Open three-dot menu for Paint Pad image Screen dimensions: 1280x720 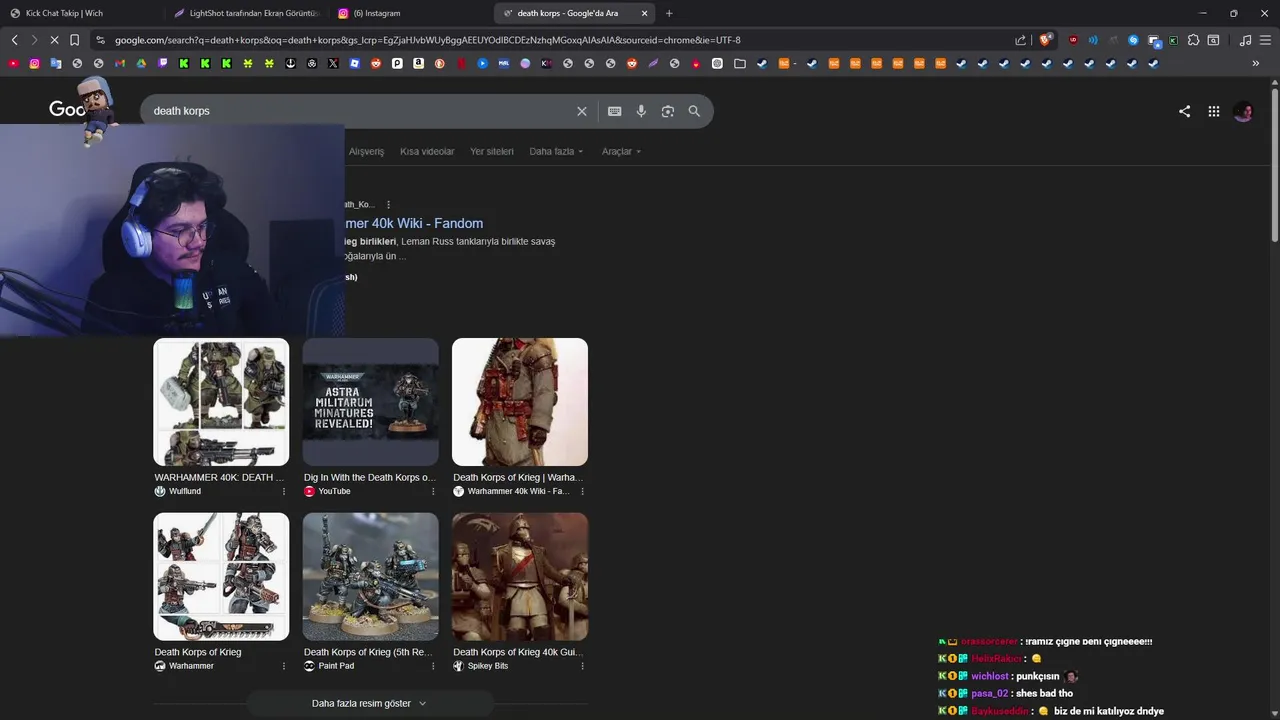(433, 666)
